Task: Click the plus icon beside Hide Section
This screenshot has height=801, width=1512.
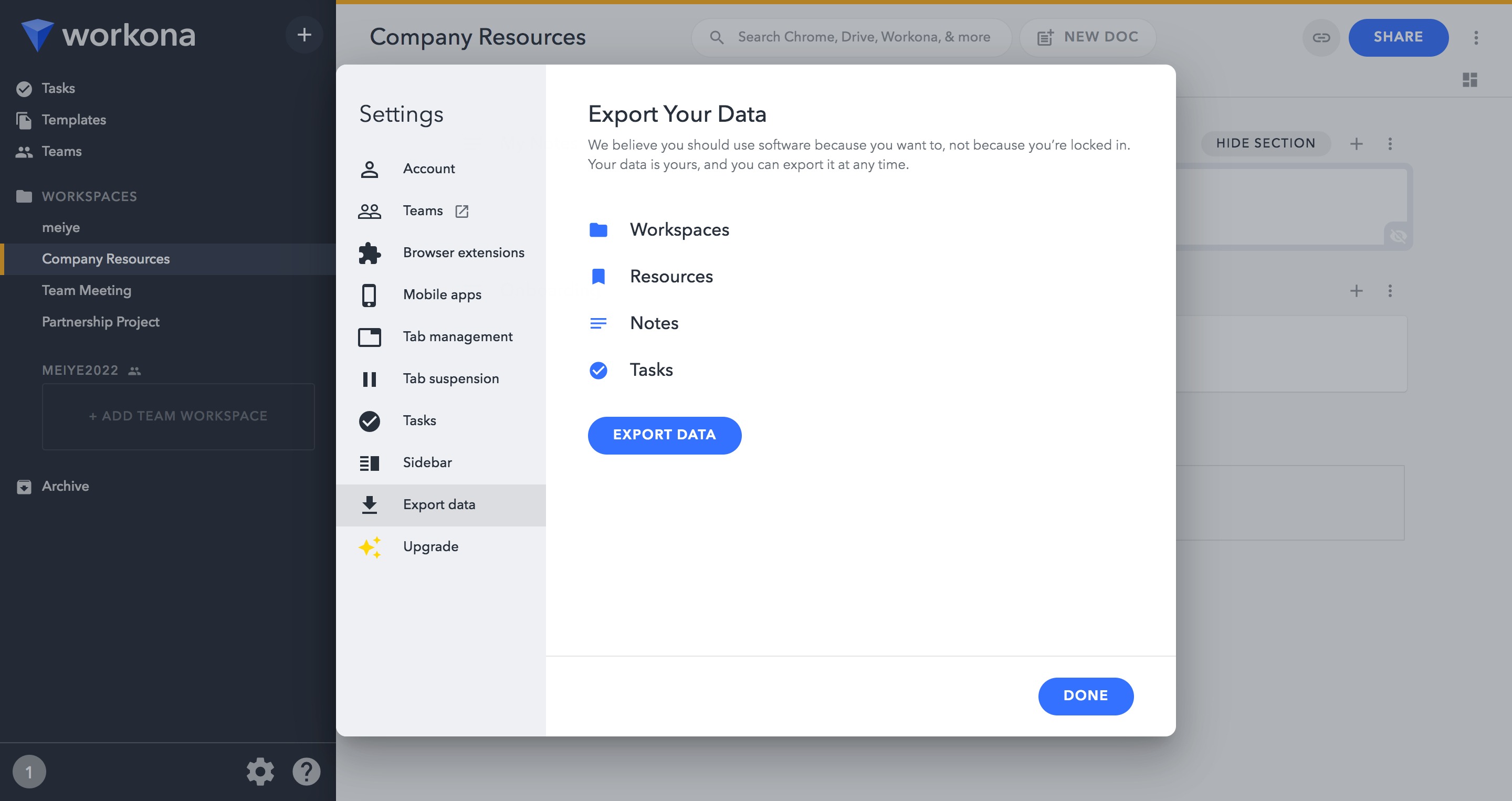Action: pyautogui.click(x=1356, y=144)
